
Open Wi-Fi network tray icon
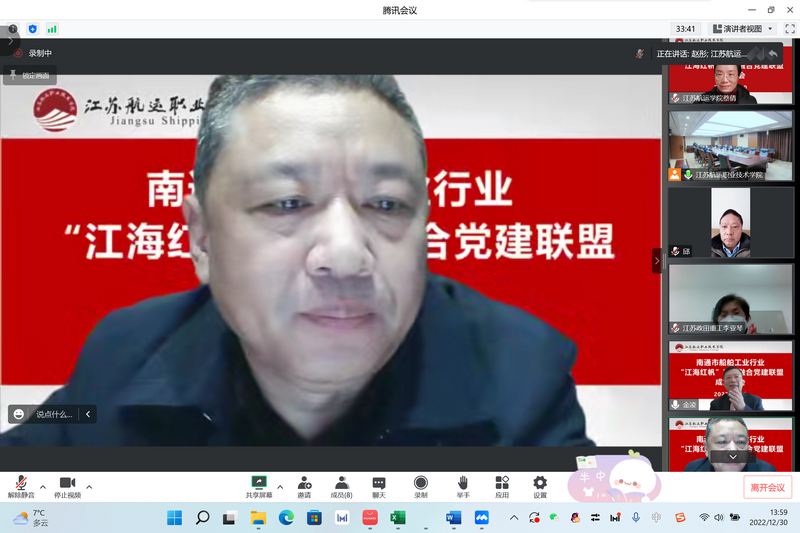pos(704,518)
